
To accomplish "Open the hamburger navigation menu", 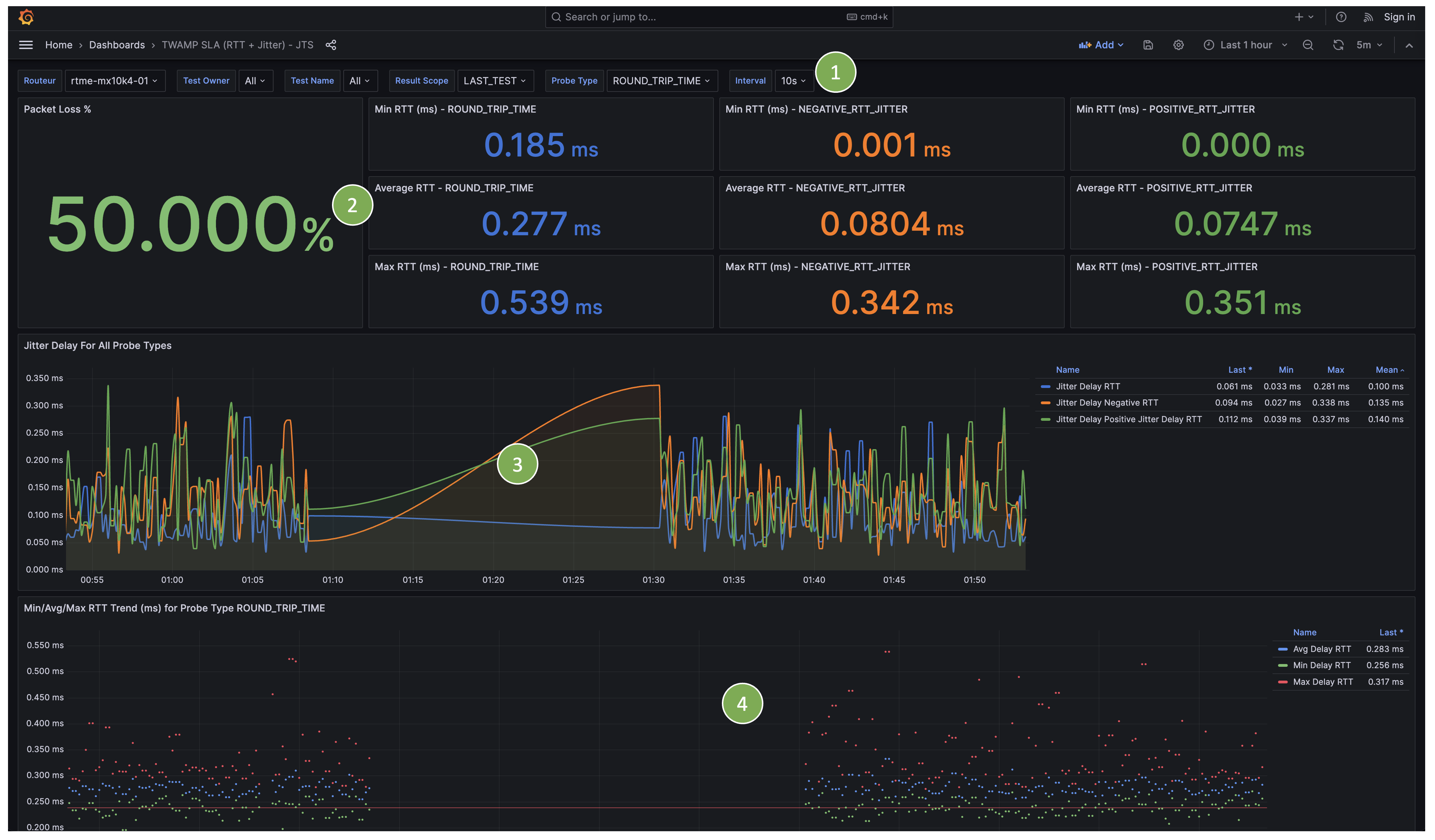I will [x=25, y=45].
